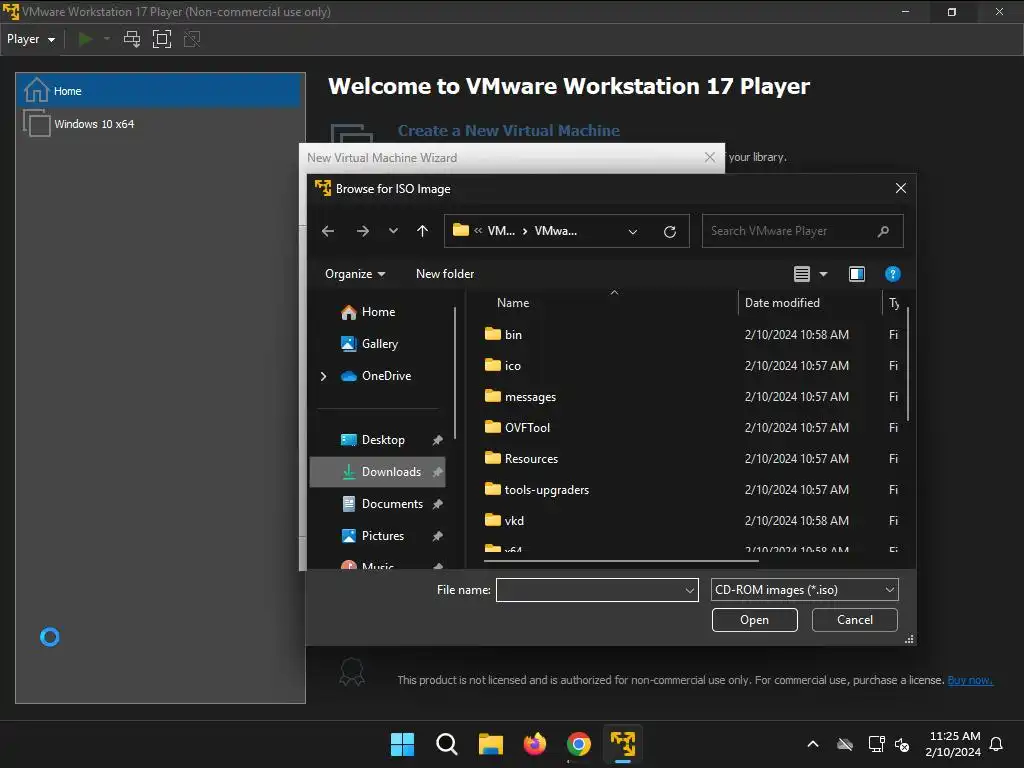Go forward in Browse dialog

[x=362, y=231]
